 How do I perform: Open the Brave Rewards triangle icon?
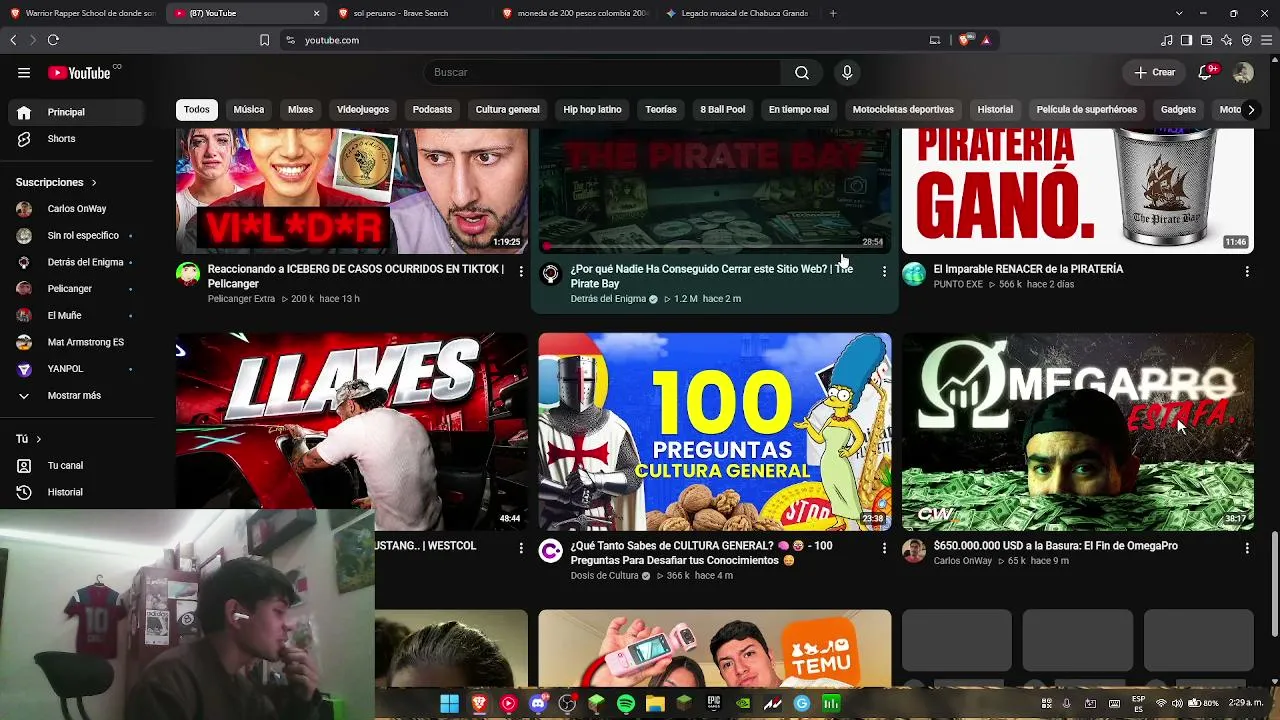[x=986, y=40]
